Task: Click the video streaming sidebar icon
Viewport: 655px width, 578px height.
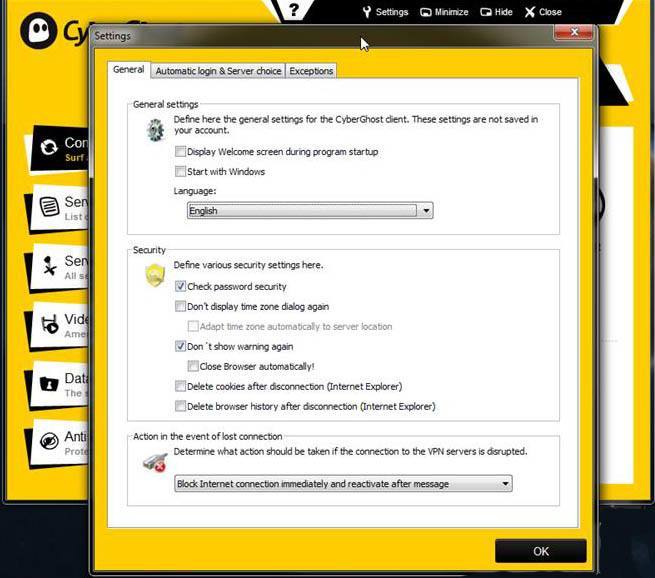Action: point(50,324)
